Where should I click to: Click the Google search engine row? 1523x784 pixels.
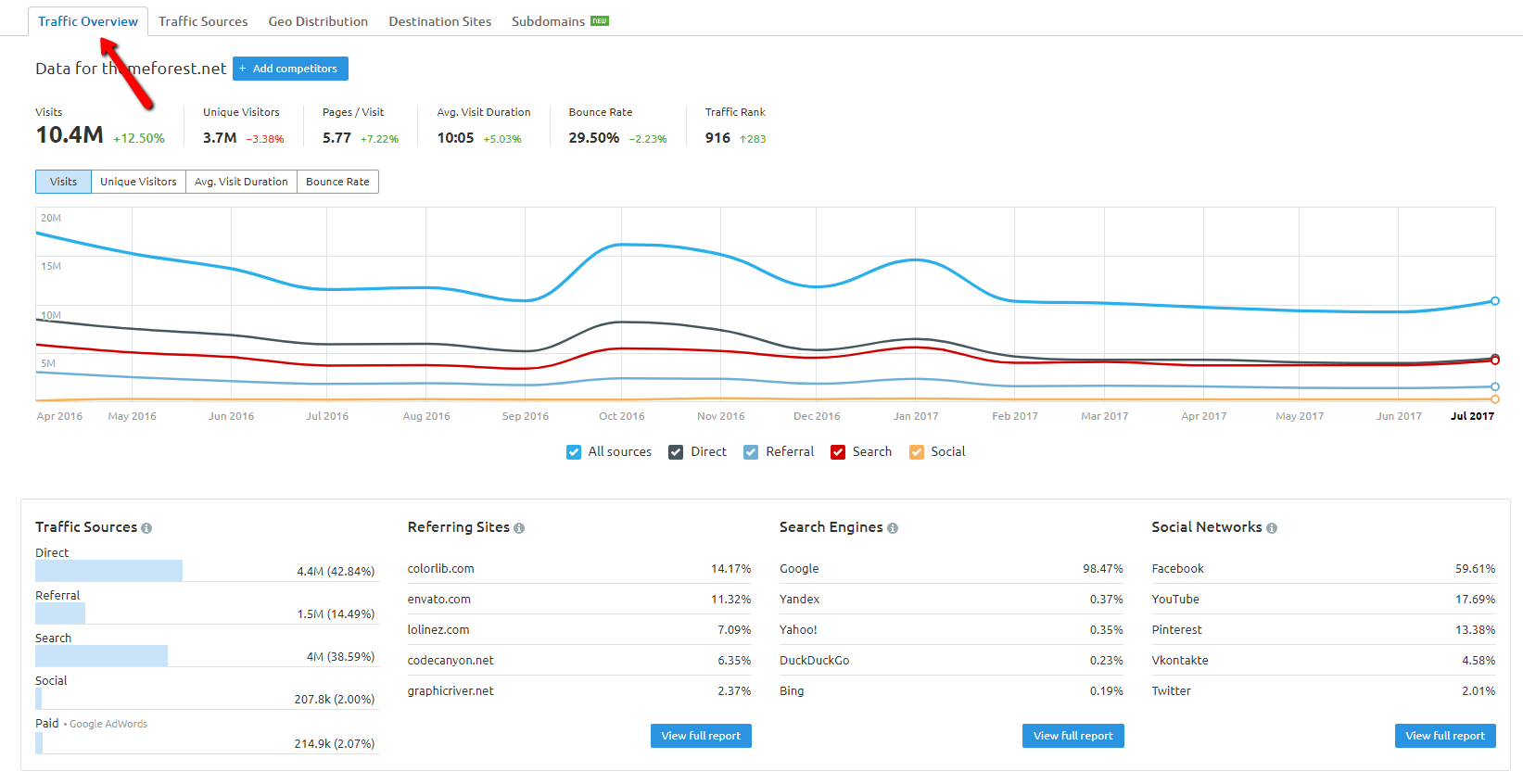(951, 569)
